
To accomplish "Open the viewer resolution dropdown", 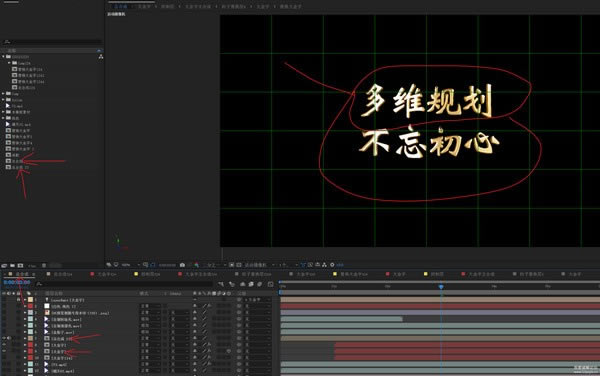I will (215, 265).
